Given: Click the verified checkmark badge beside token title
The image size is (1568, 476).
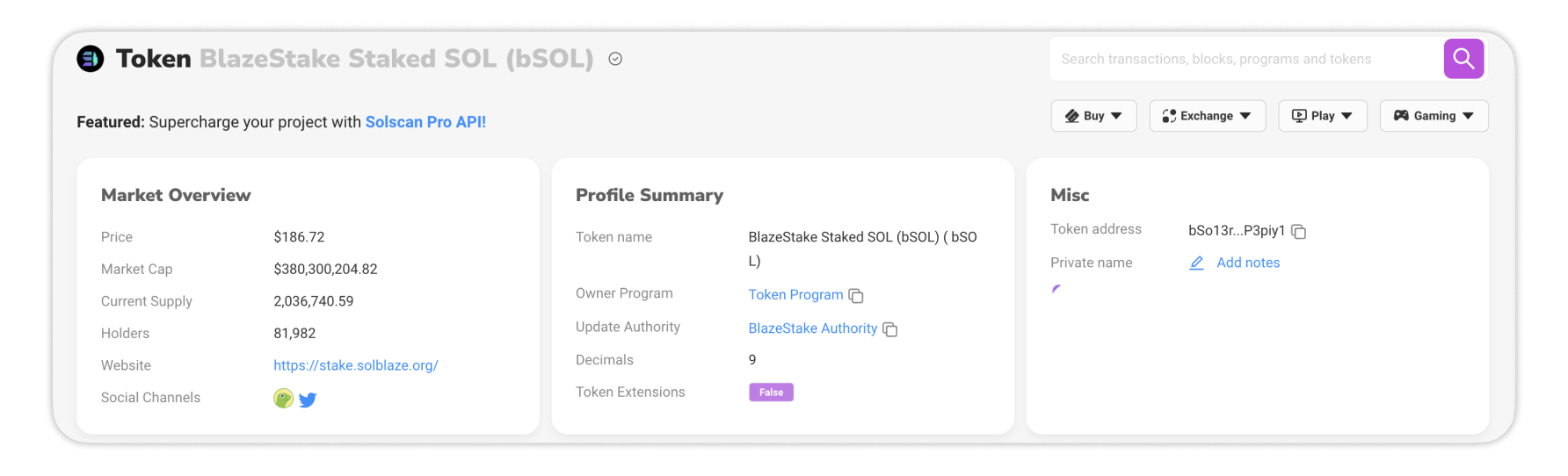Looking at the screenshot, I should (x=615, y=59).
